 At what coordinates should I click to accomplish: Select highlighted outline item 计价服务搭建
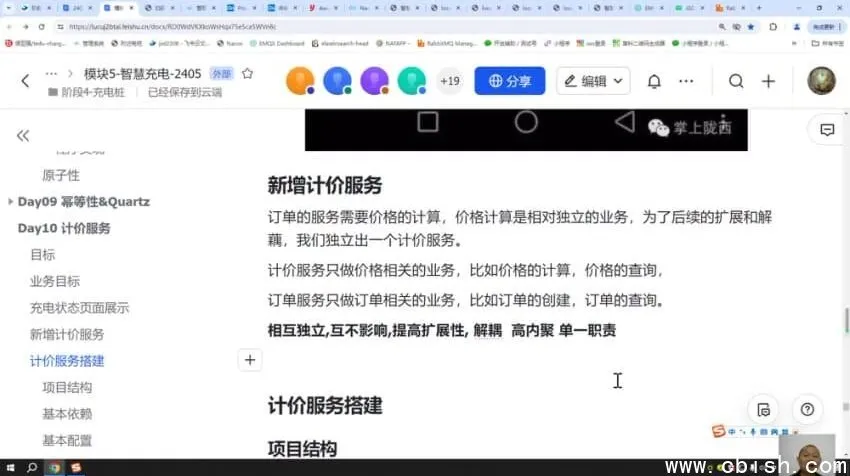coord(67,361)
